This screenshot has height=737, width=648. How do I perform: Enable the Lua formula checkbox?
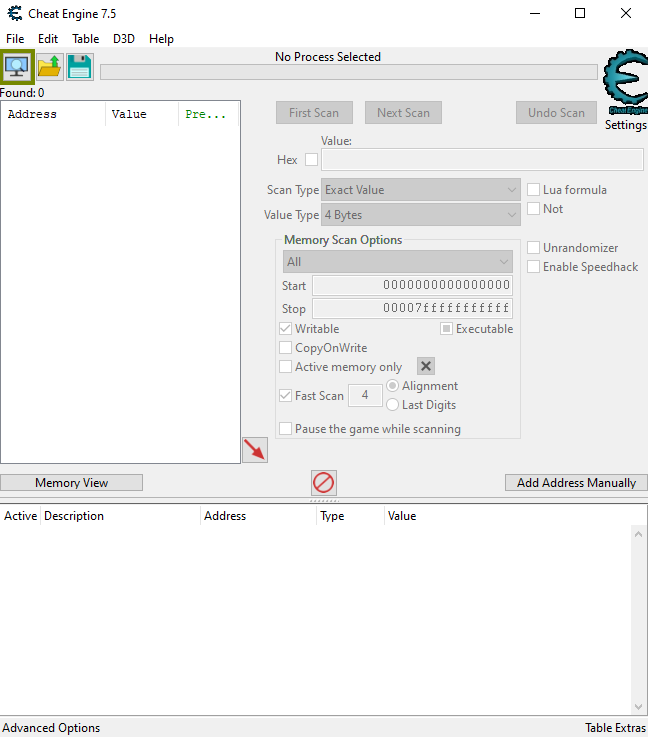point(533,189)
